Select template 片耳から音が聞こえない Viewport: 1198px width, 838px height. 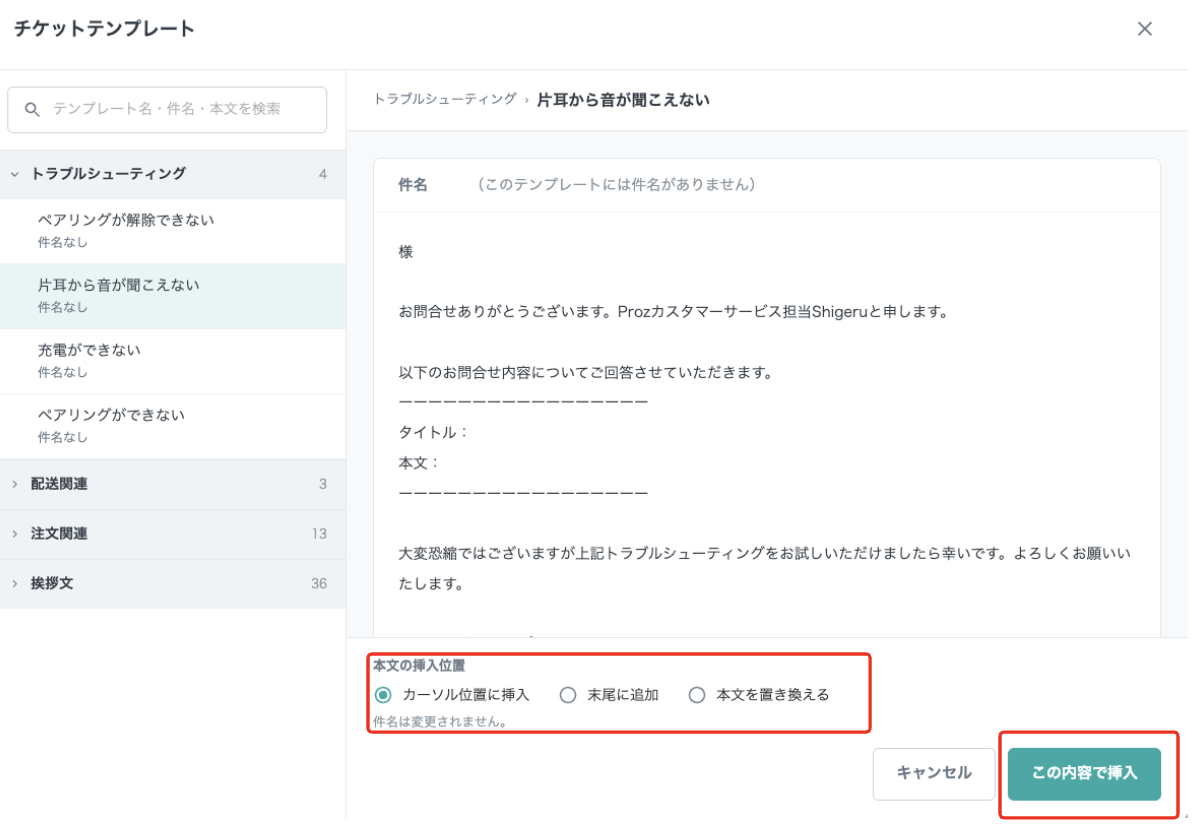pyautogui.click(x=173, y=296)
